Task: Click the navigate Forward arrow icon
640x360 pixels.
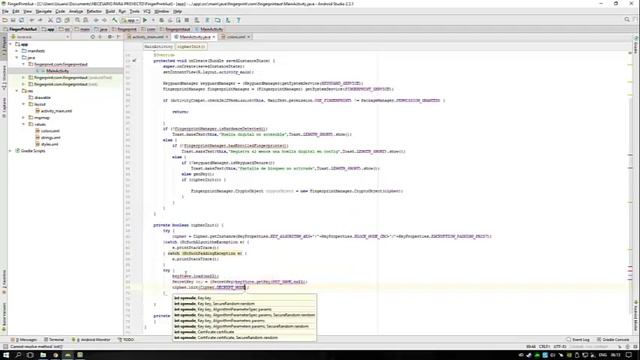Action: pos(104,20)
